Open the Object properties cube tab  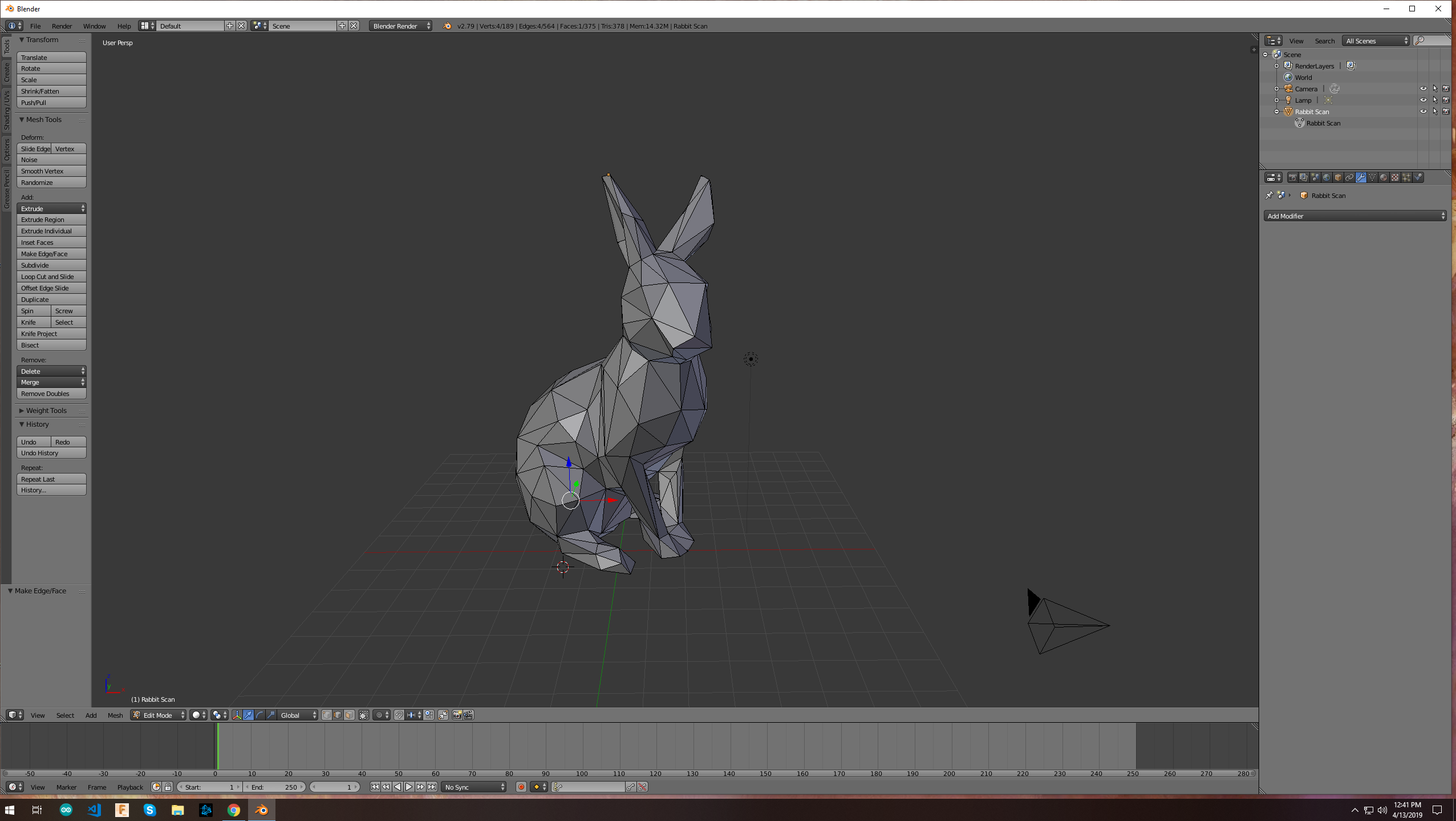(1338, 177)
